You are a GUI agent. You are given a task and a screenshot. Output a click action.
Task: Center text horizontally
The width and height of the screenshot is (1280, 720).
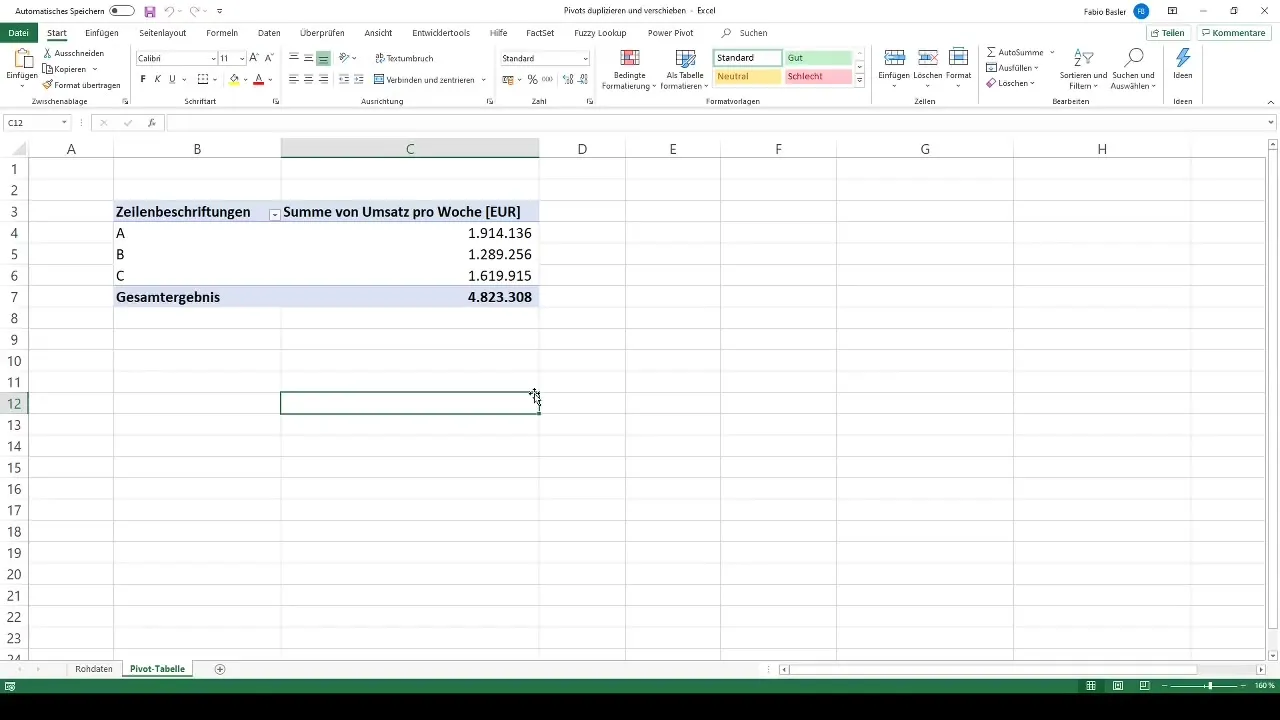[308, 79]
